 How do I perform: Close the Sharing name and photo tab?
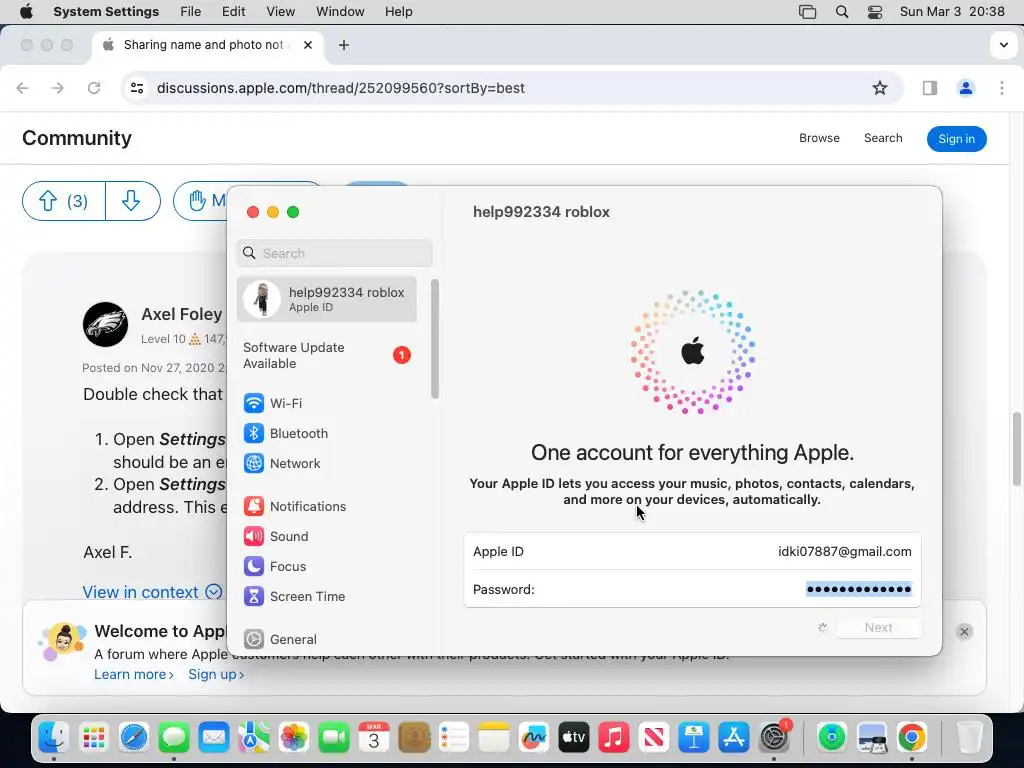click(308, 45)
